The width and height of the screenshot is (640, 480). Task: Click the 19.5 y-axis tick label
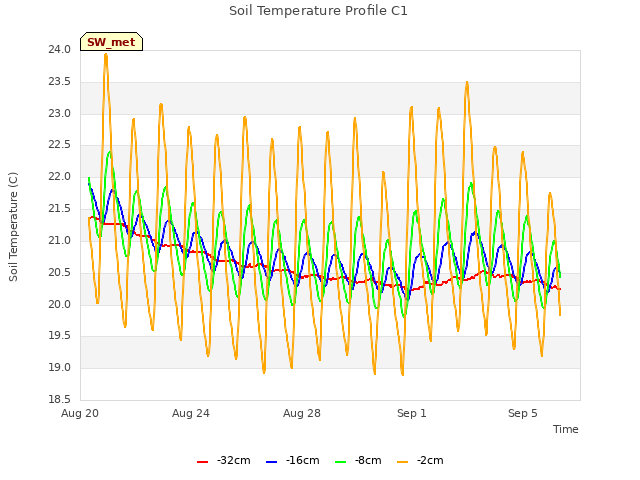[60, 336]
